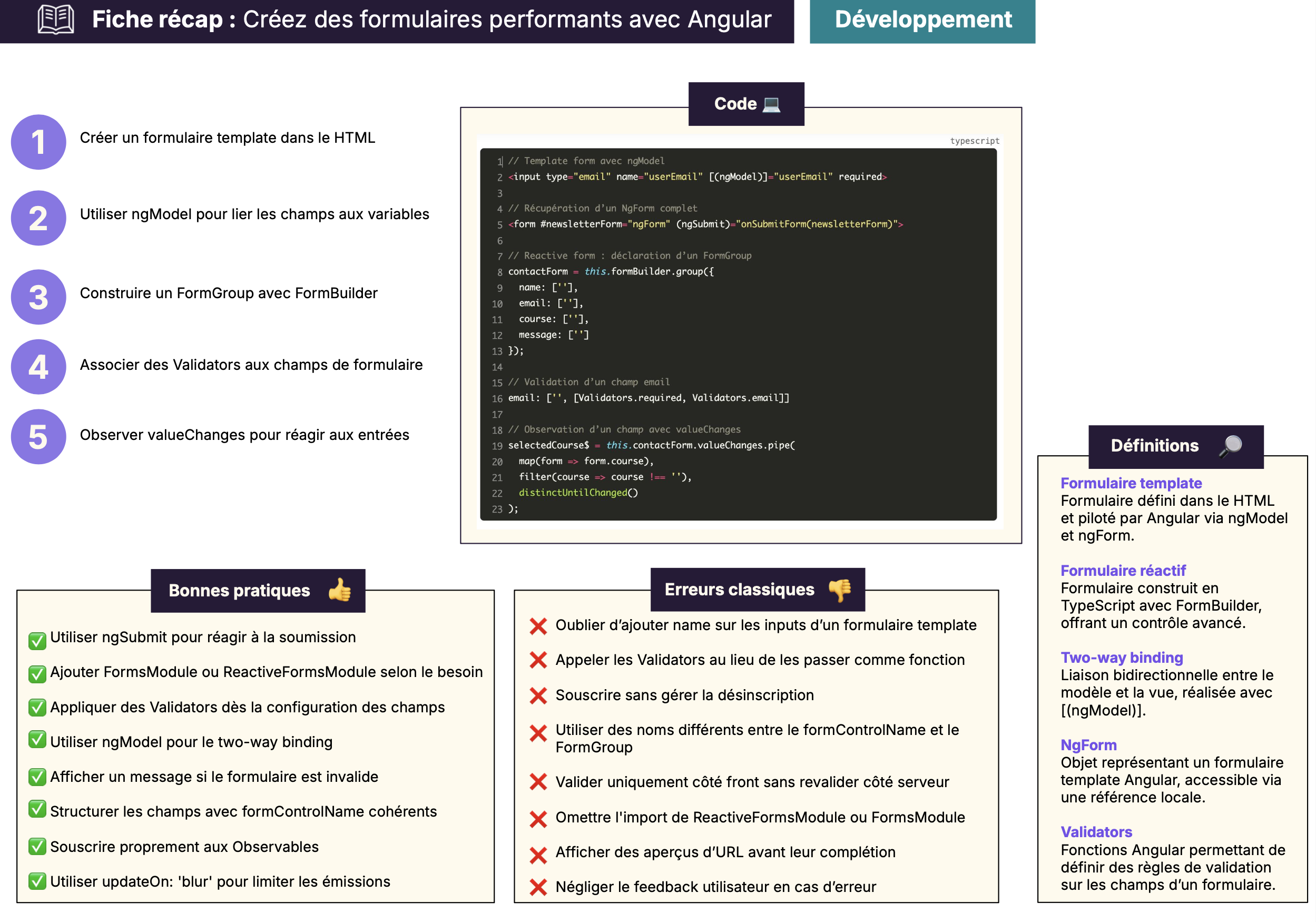Click the numbered circle 5 icon

tap(38, 437)
